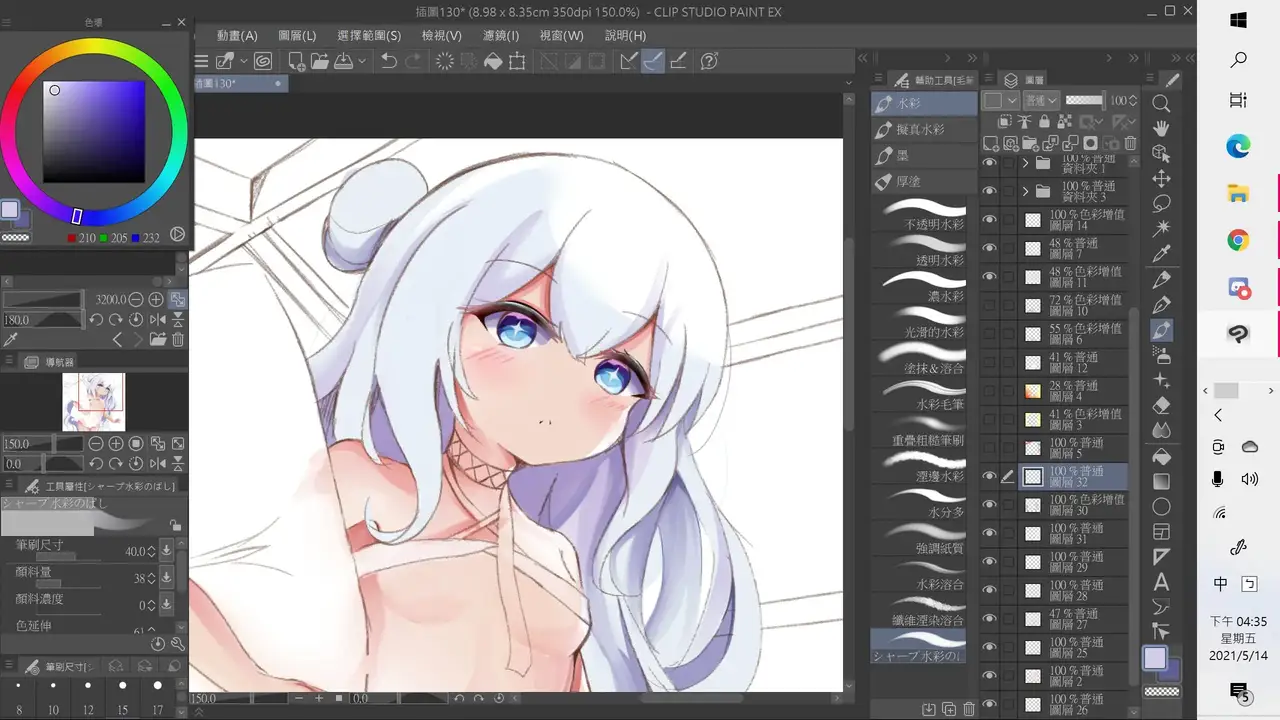Image resolution: width=1280 pixels, height=720 pixels.
Task: Hide layer 圖層 14 using eye icon
Action: pos(990,220)
